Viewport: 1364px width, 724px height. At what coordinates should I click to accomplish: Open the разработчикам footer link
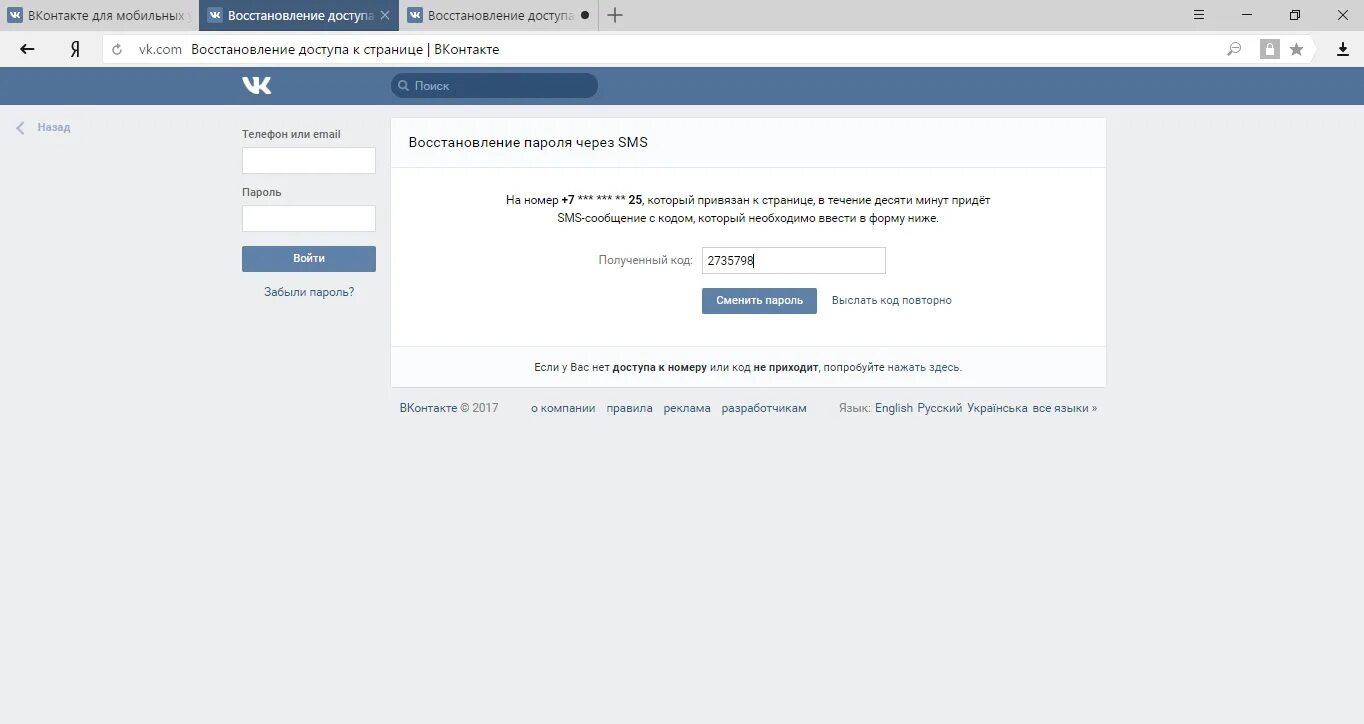764,408
